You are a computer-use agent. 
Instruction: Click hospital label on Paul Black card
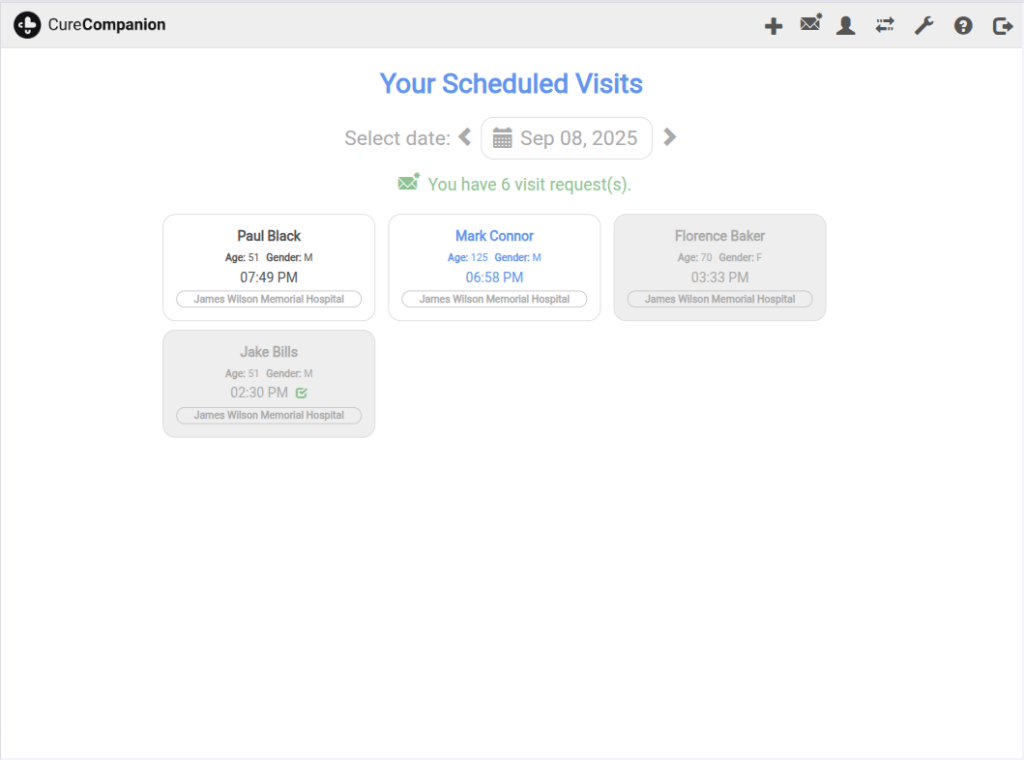click(x=269, y=299)
